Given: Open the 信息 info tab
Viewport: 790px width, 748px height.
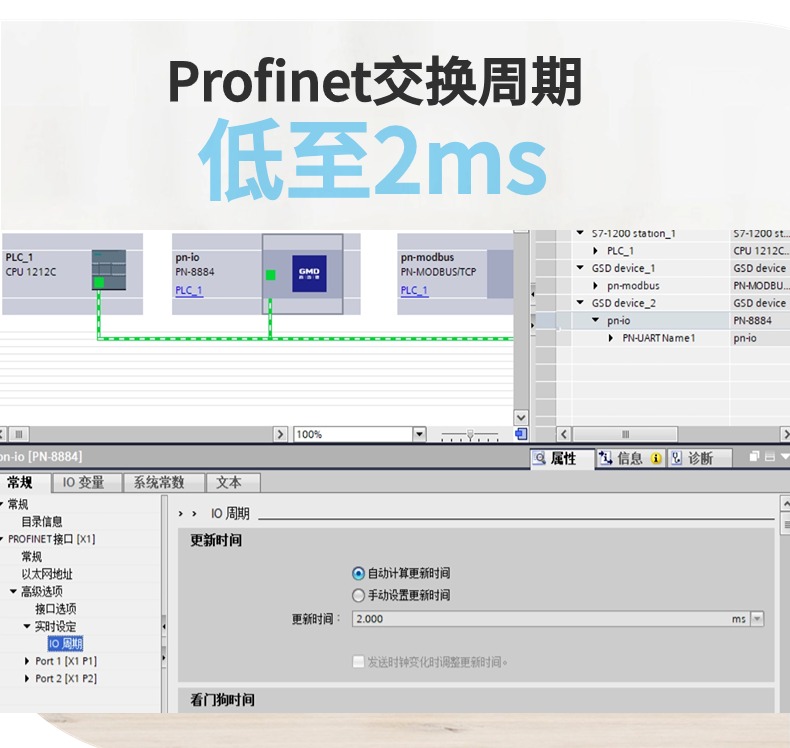Looking at the screenshot, I should point(630,458).
